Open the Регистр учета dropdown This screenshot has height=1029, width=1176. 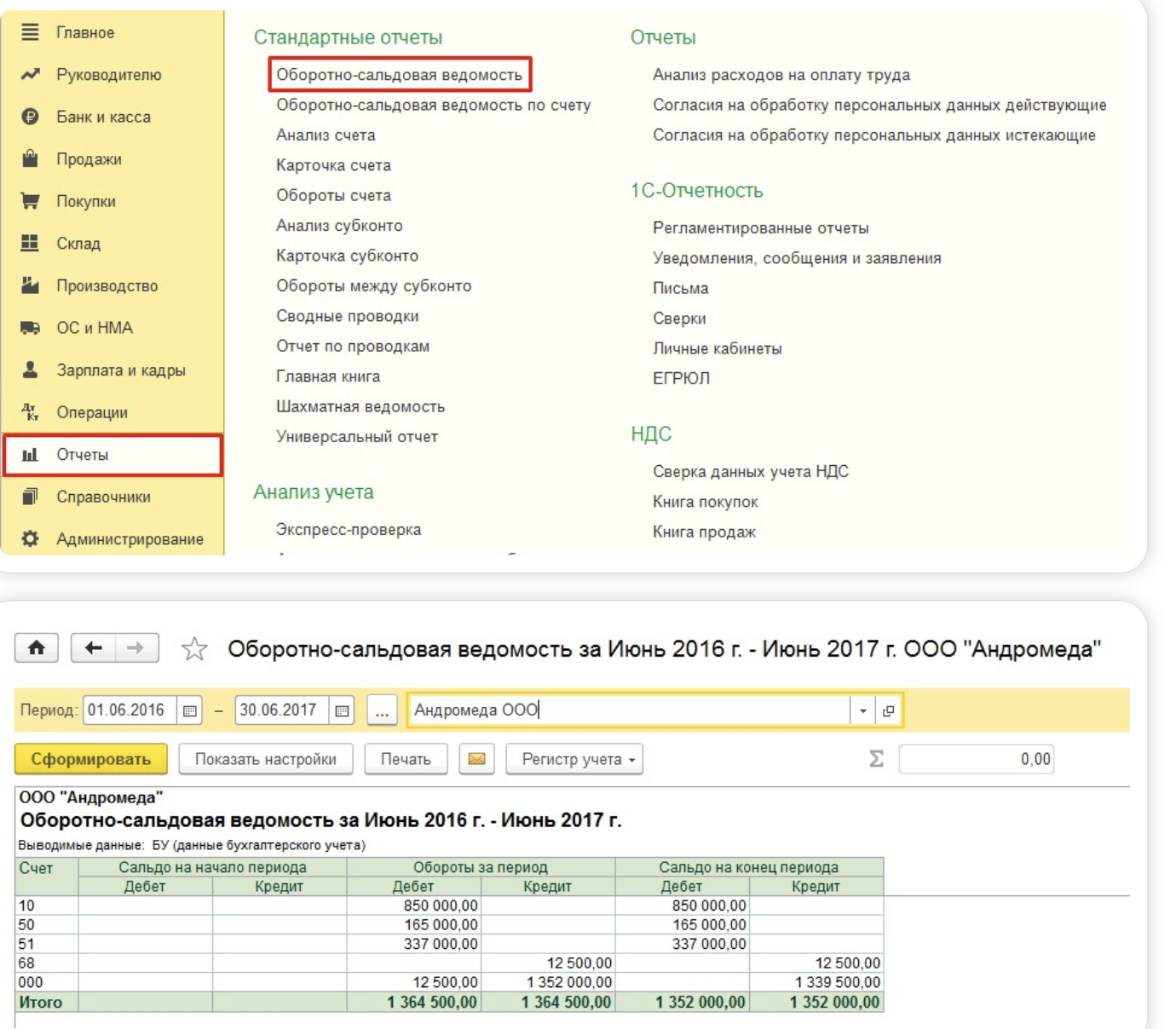(x=574, y=759)
